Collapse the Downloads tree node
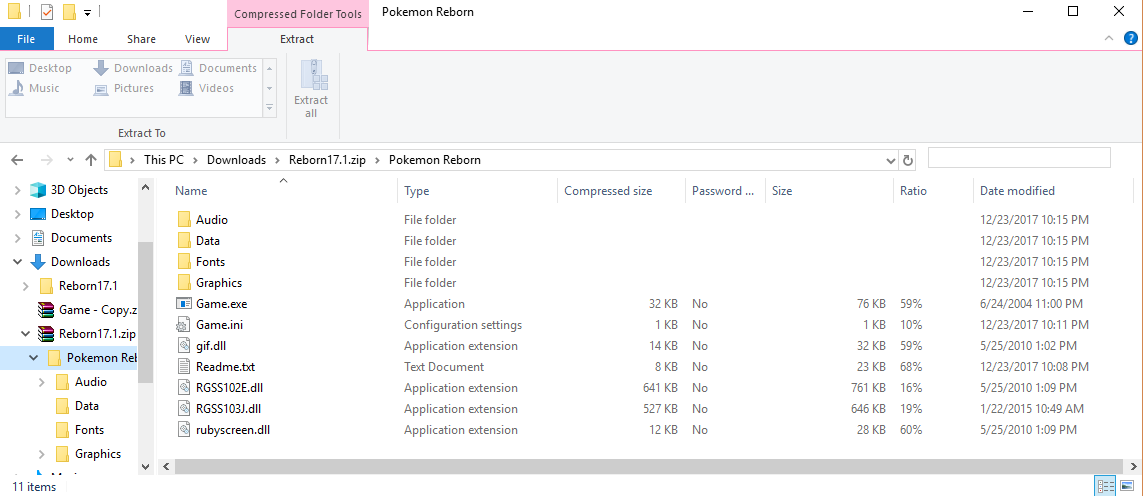The height and width of the screenshot is (496, 1143). 17,262
